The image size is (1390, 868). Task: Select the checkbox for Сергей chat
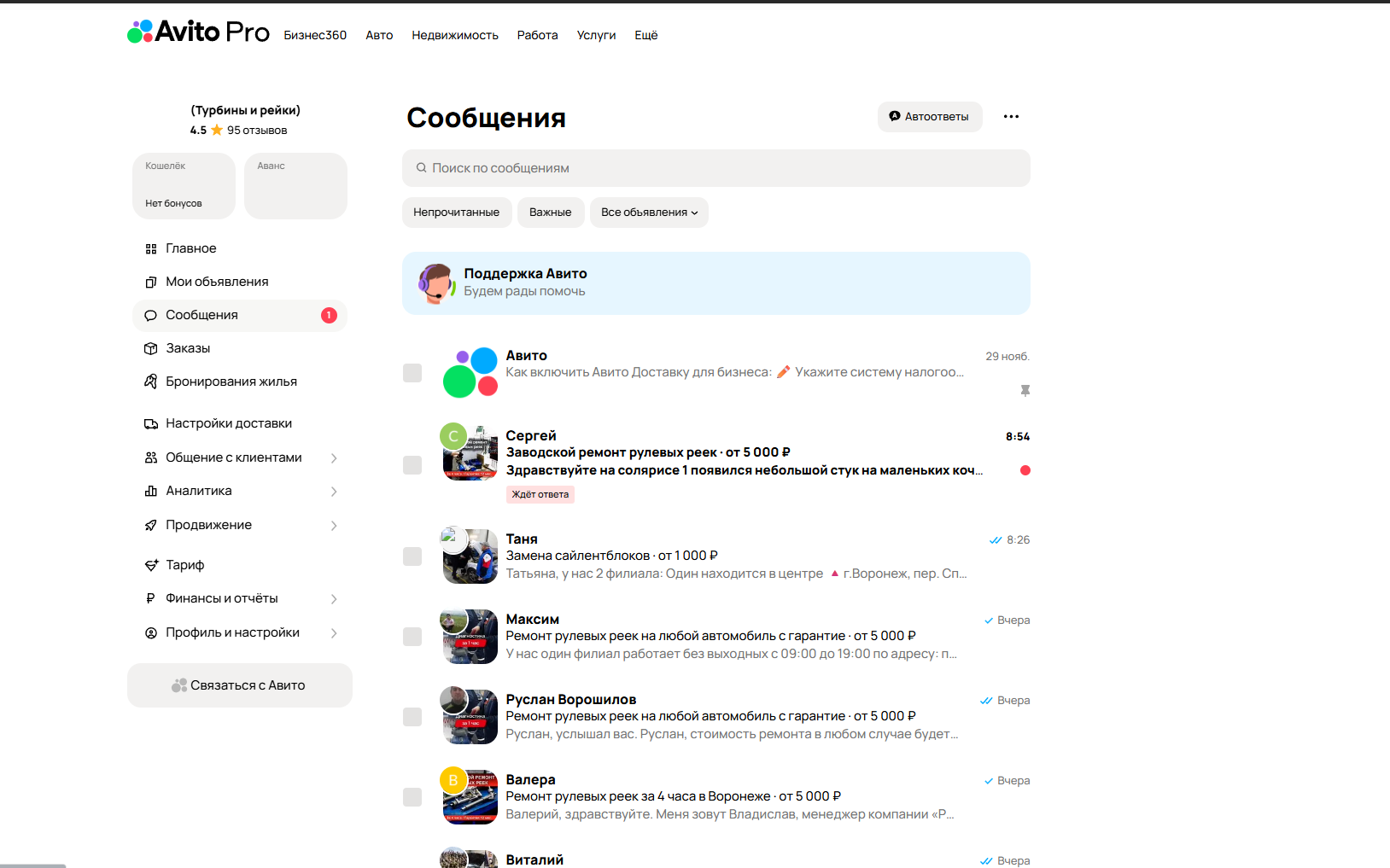[x=412, y=465]
